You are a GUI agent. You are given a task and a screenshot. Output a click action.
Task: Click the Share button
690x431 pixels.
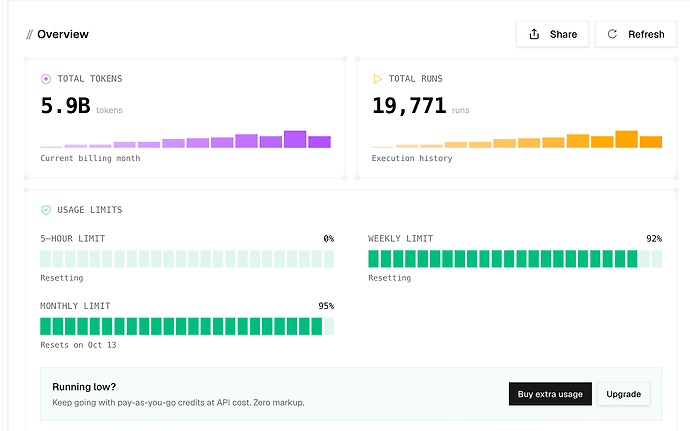(x=552, y=34)
